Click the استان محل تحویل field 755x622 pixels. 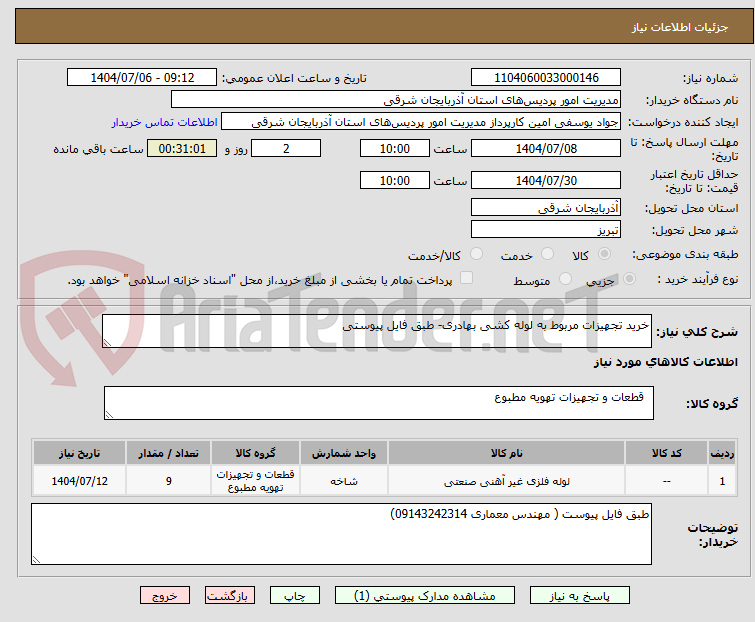[546, 207]
